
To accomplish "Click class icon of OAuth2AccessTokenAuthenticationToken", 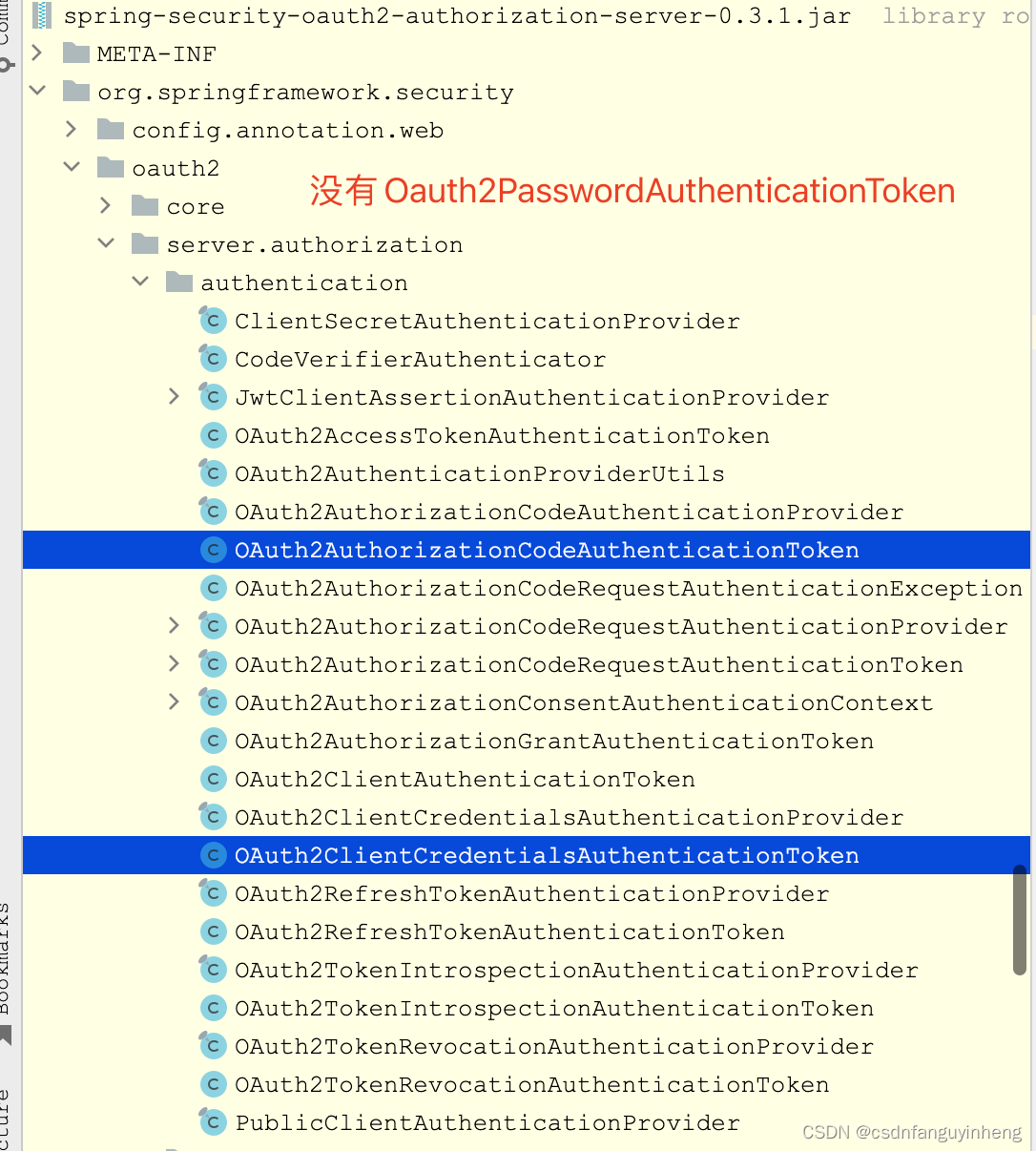I will click(213, 435).
